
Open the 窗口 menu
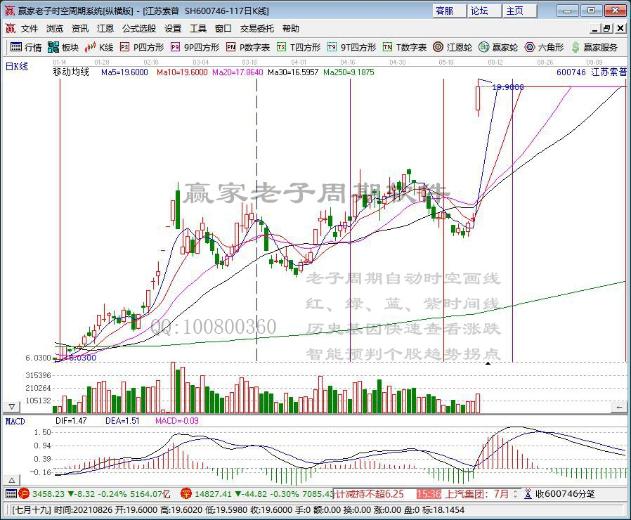tap(223, 28)
